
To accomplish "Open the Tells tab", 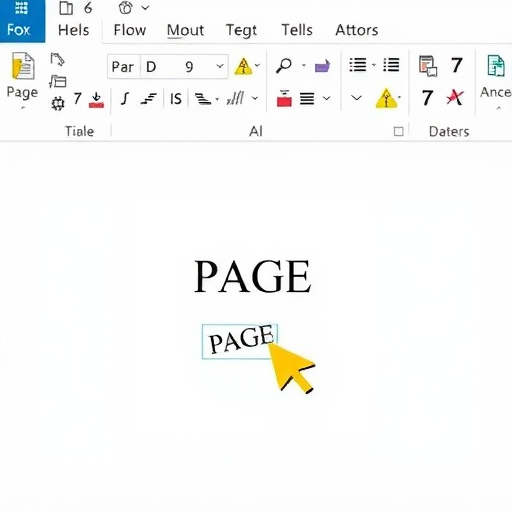I will point(297,30).
